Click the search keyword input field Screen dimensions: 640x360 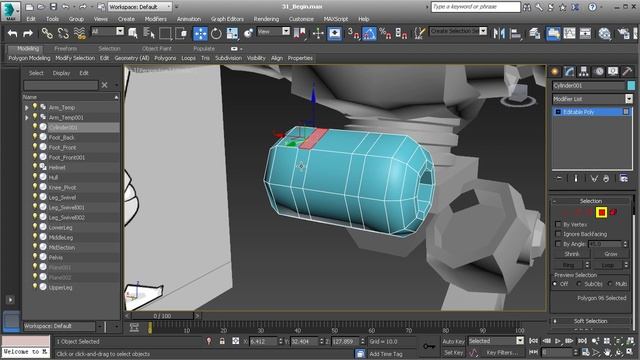tap(476, 7)
